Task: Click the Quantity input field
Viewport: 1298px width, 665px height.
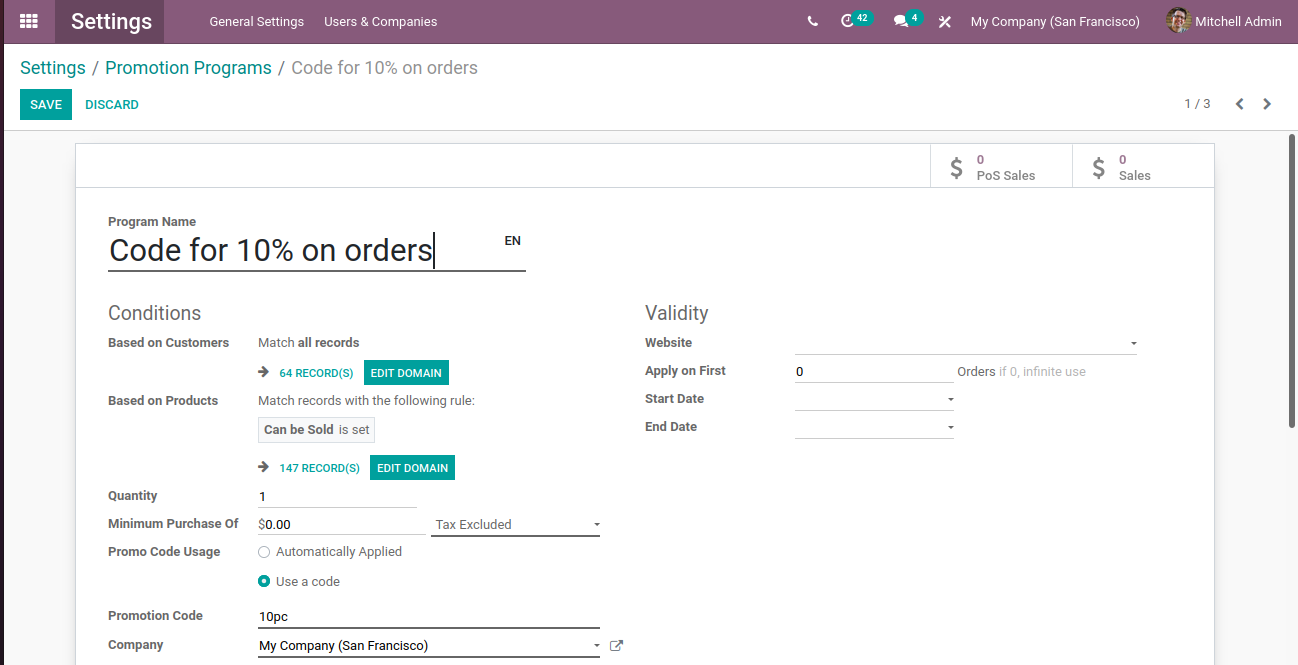Action: 337,496
